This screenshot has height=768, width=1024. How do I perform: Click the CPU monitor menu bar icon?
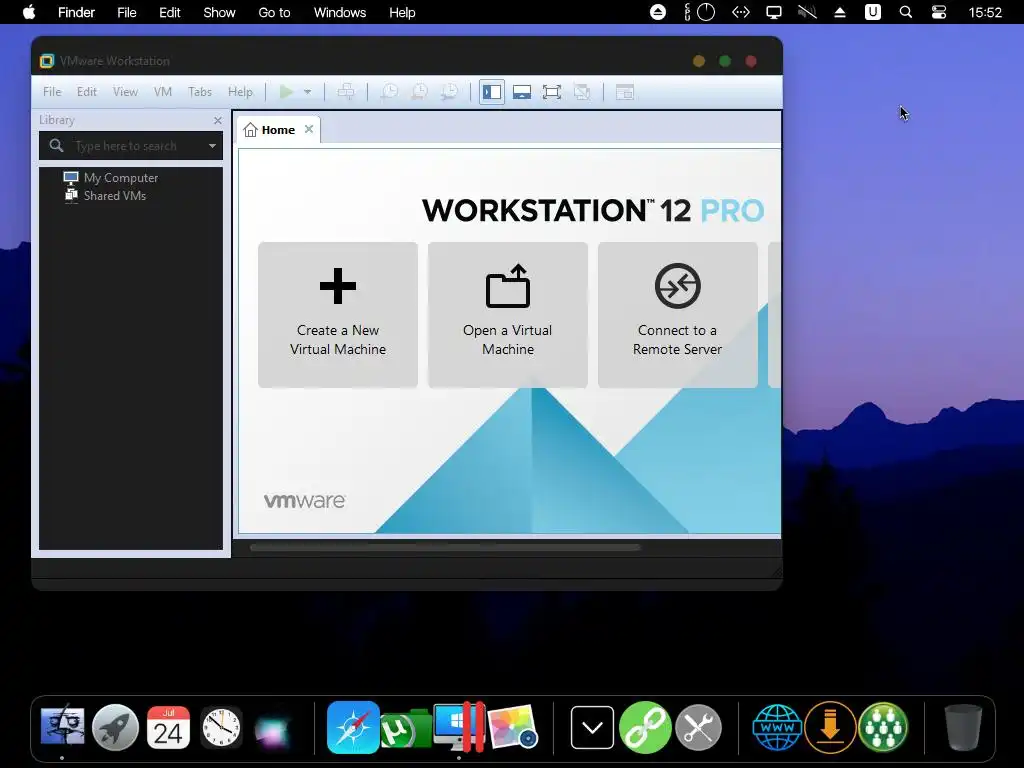point(699,12)
